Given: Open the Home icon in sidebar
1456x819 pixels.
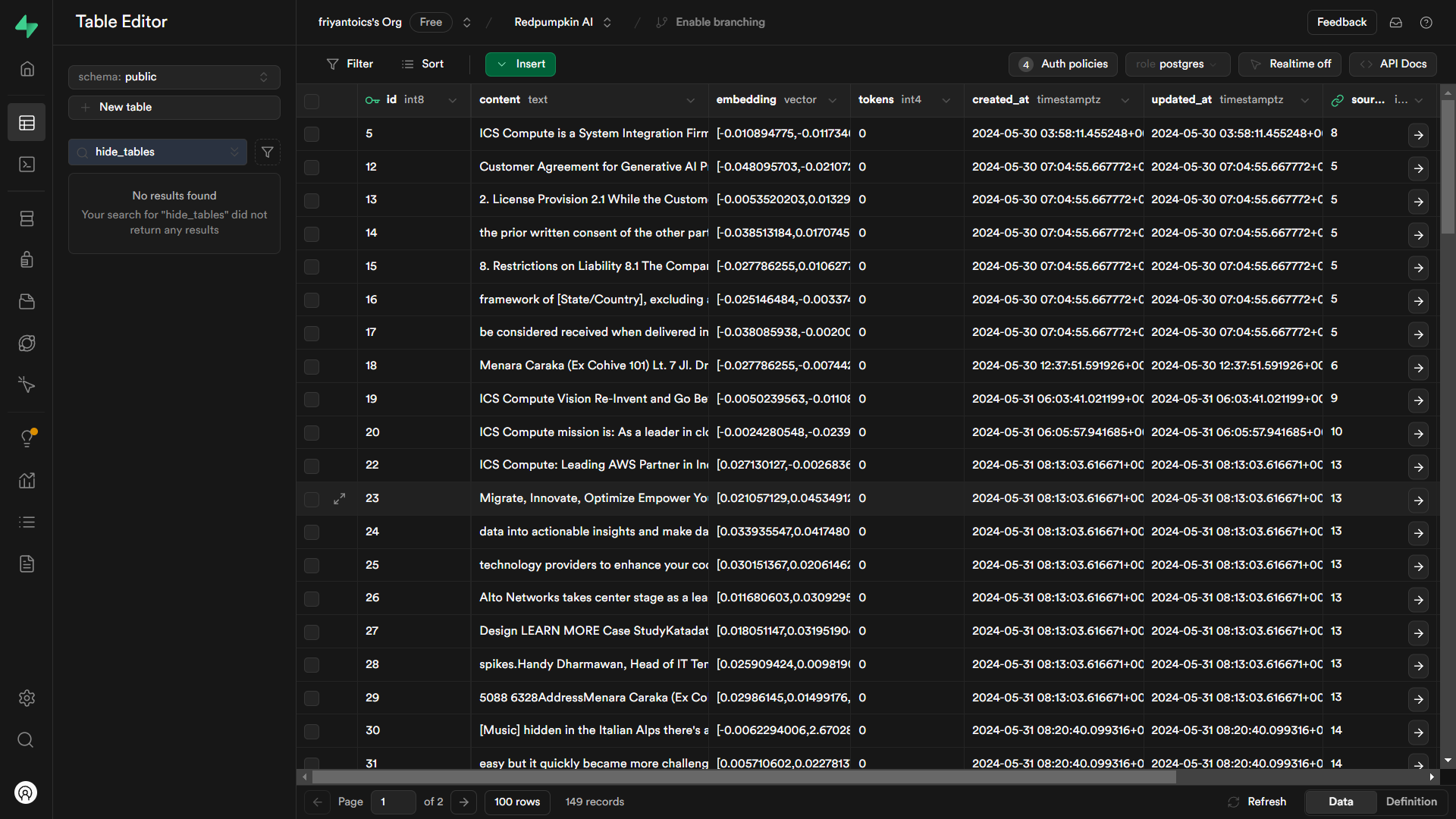Looking at the screenshot, I should (27, 69).
